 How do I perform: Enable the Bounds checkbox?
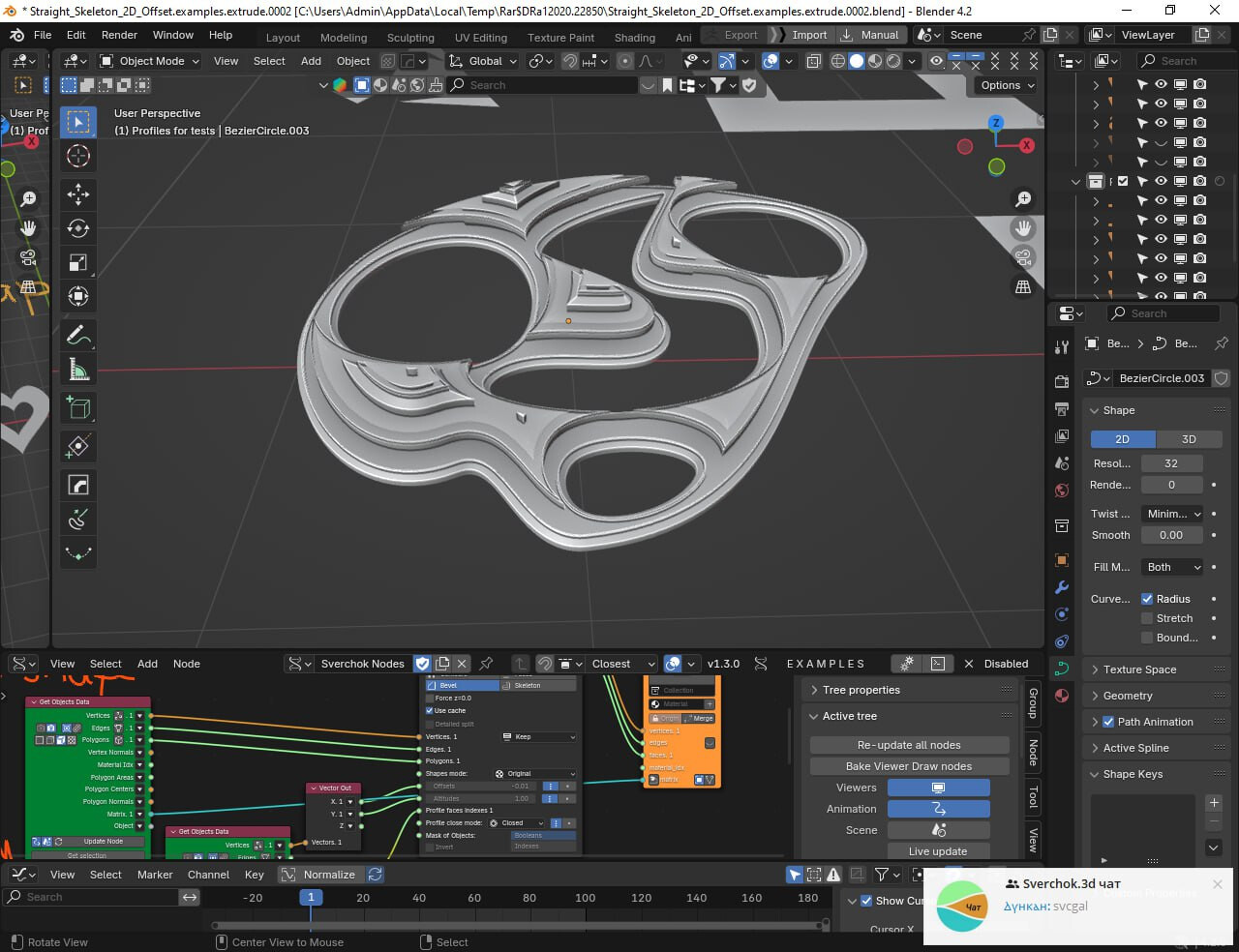1147,638
